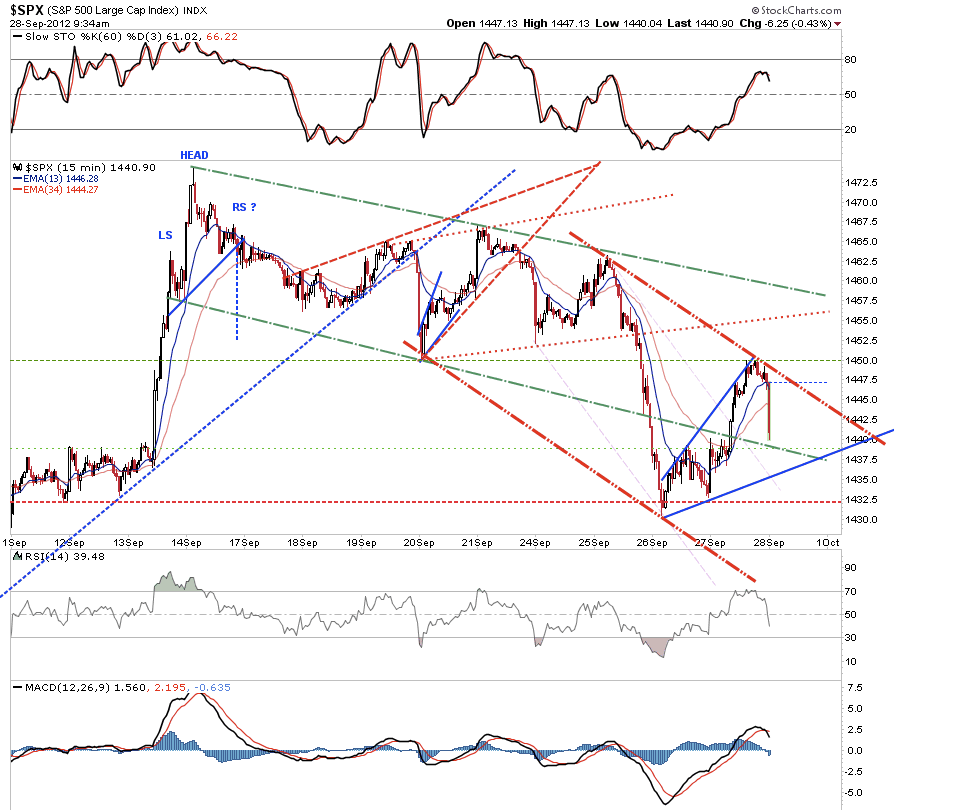
Task: Click the 25Sep date on time axis
Action: click(594, 543)
